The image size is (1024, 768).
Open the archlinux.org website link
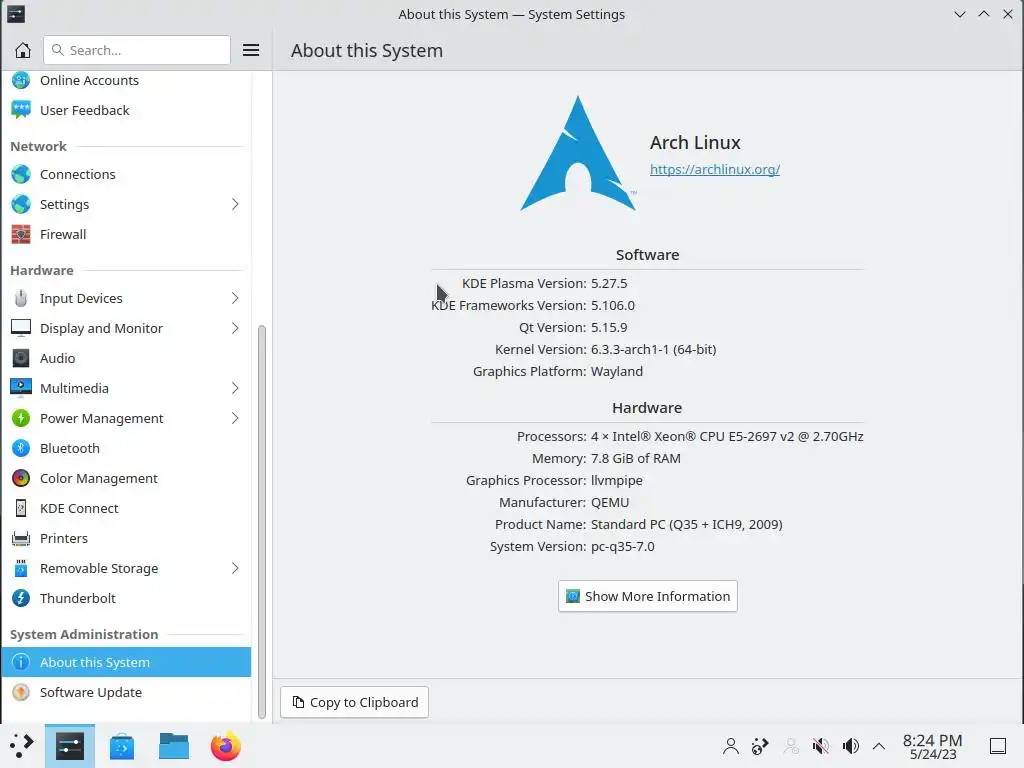[x=714, y=169]
